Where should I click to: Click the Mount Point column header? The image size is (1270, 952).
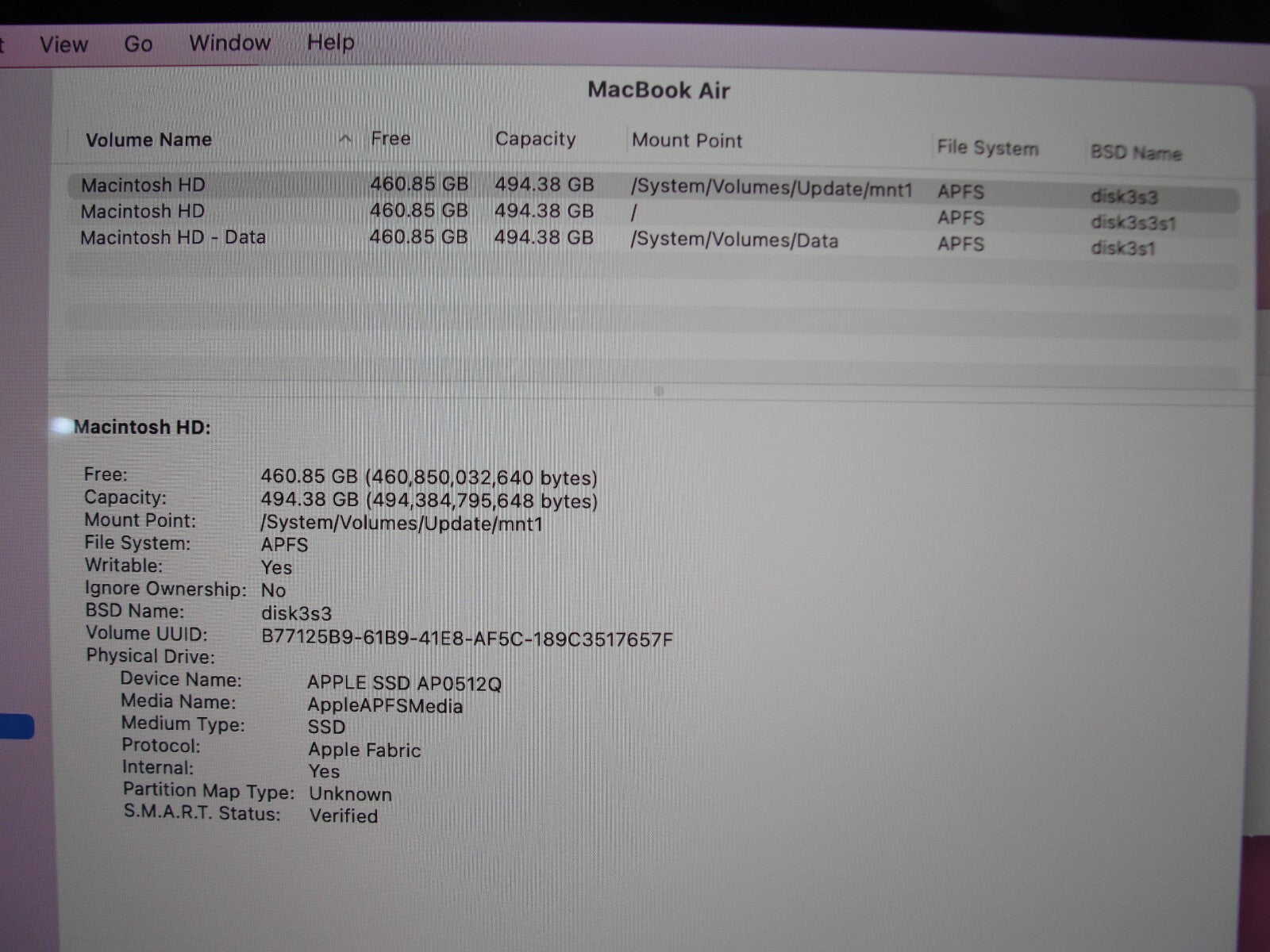tap(687, 141)
